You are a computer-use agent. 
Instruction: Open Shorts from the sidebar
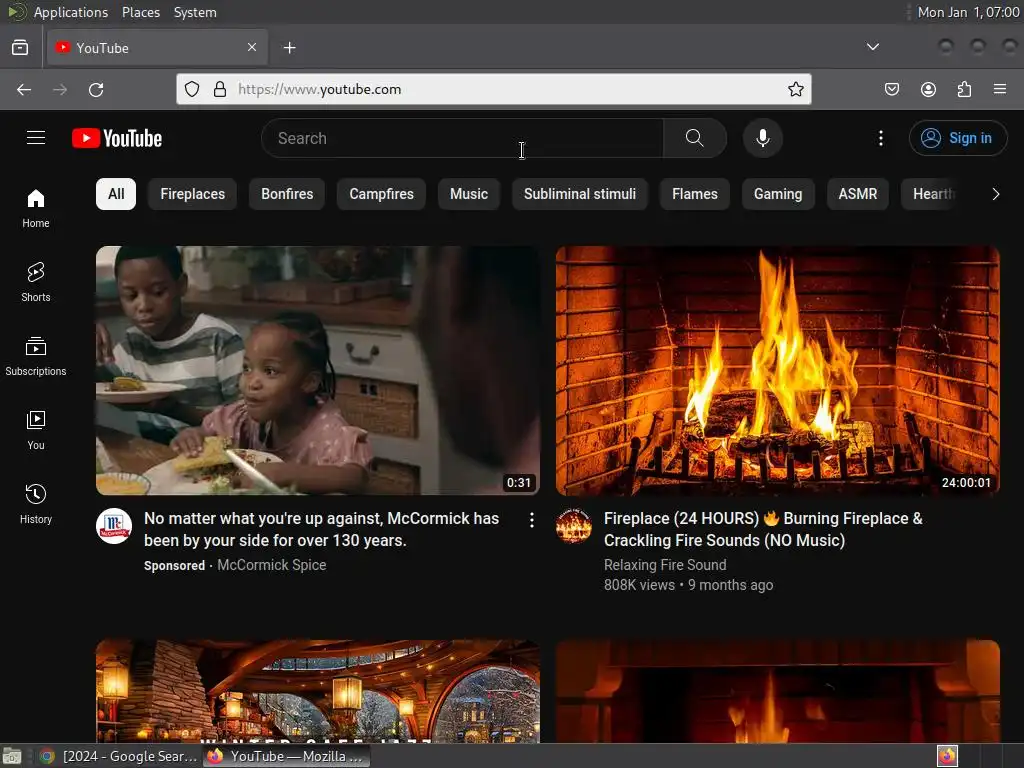coord(36,282)
